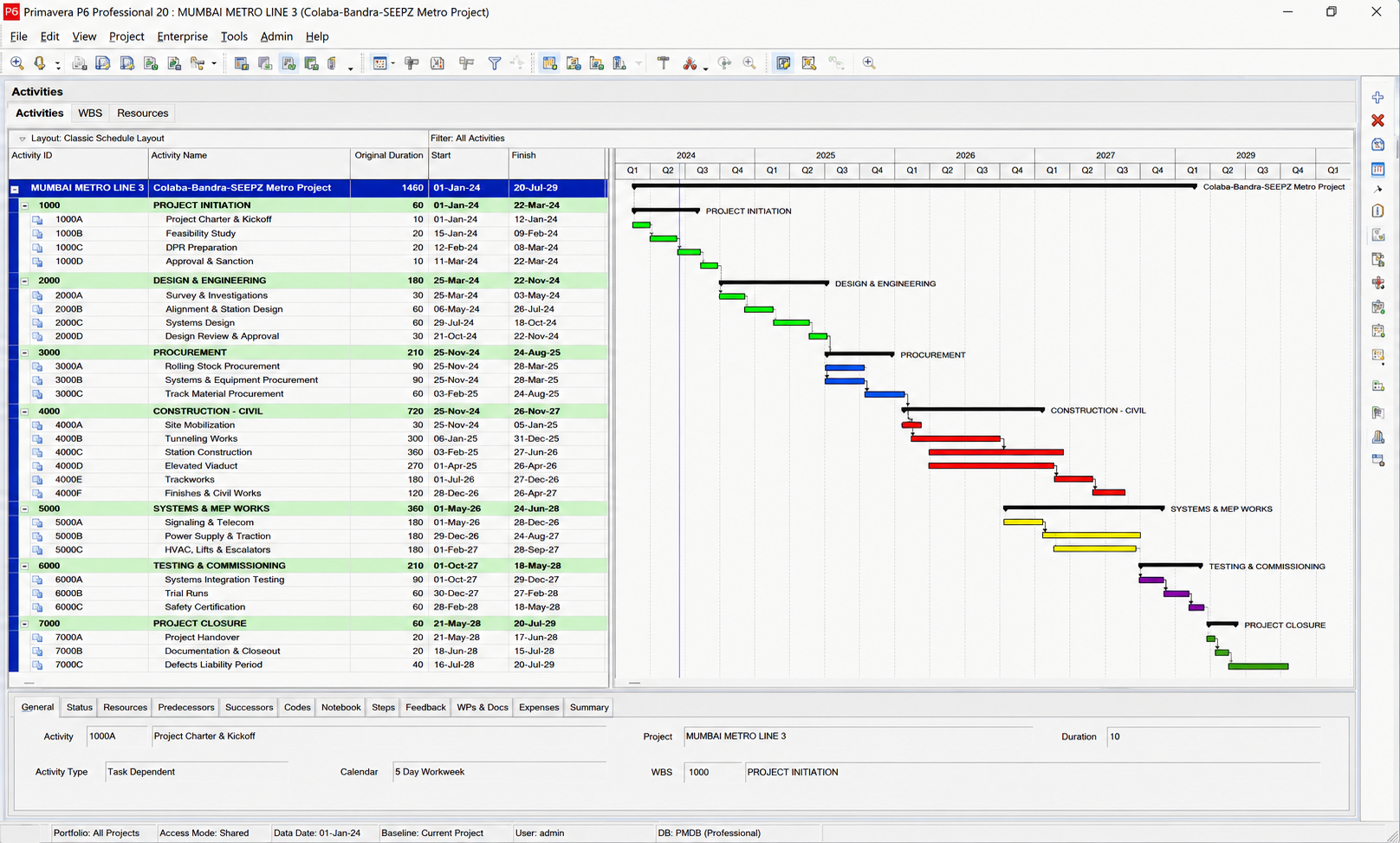
Task: Collapse the 5000 SYSTEMS & MEP WORKS group
Action: click(25, 509)
